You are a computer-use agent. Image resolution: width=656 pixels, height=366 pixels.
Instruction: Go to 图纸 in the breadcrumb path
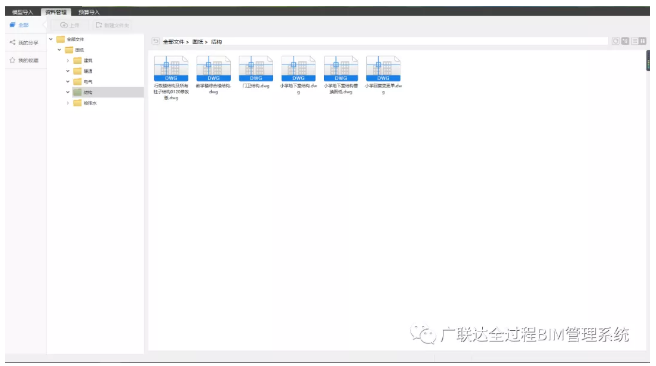point(197,42)
